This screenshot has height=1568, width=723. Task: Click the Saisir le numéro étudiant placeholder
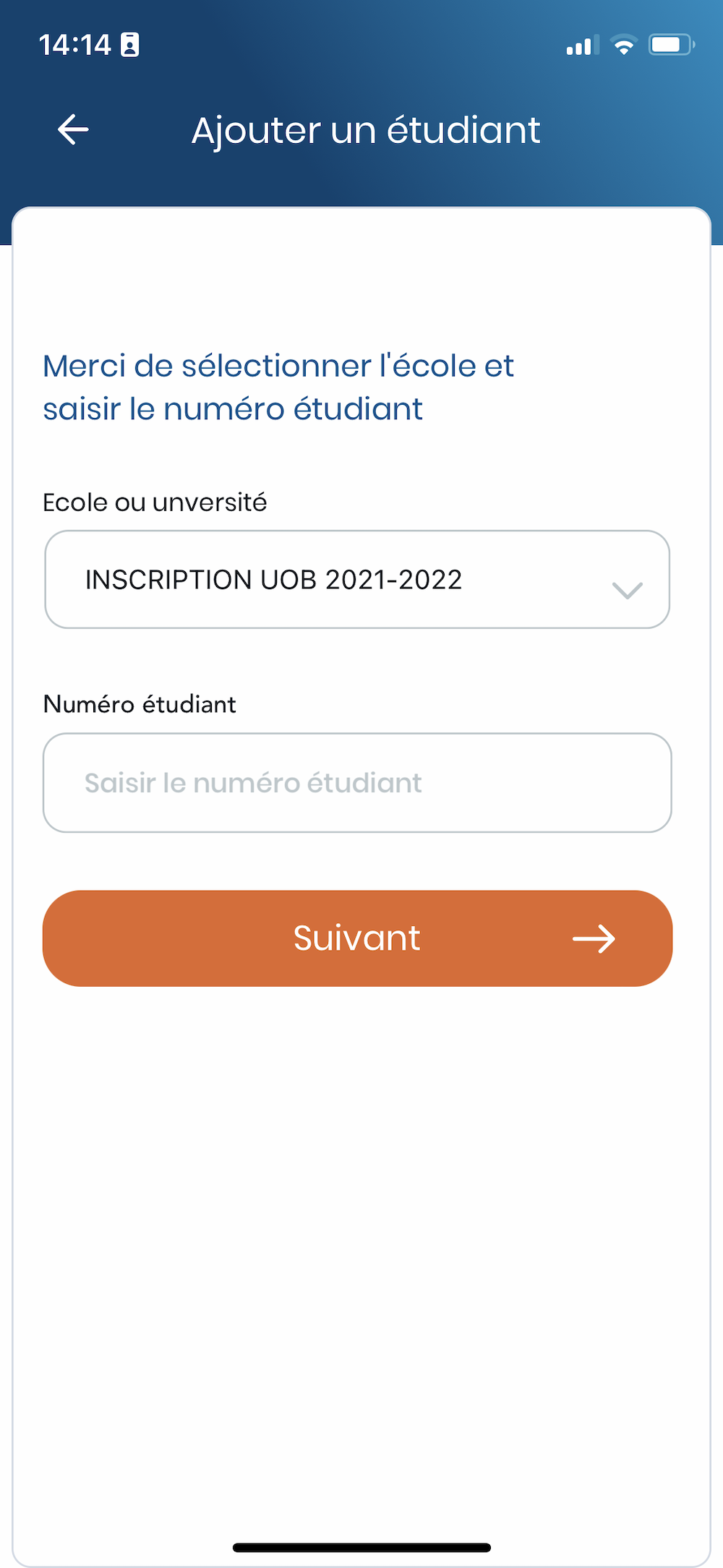(253, 783)
